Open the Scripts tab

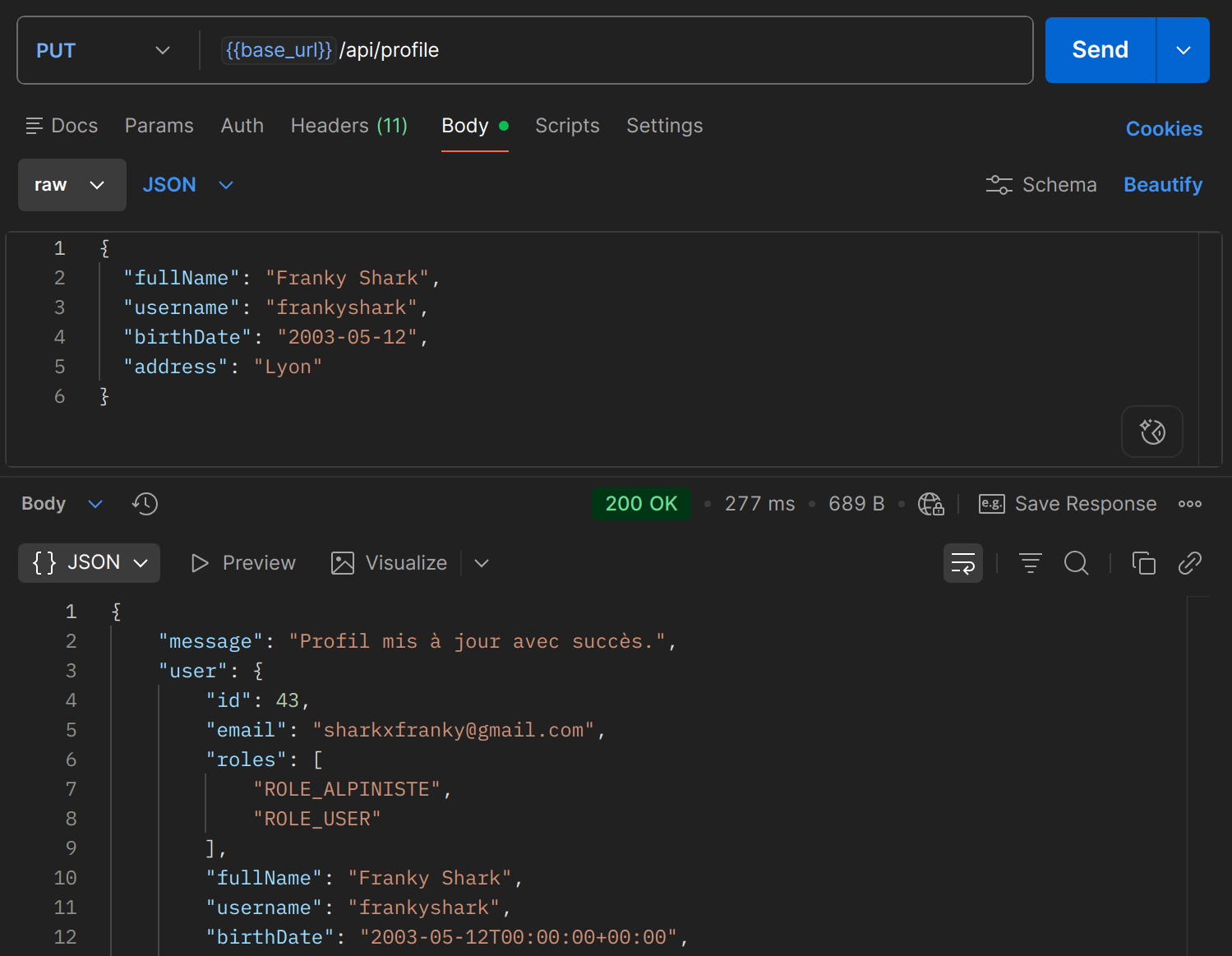click(567, 126)
